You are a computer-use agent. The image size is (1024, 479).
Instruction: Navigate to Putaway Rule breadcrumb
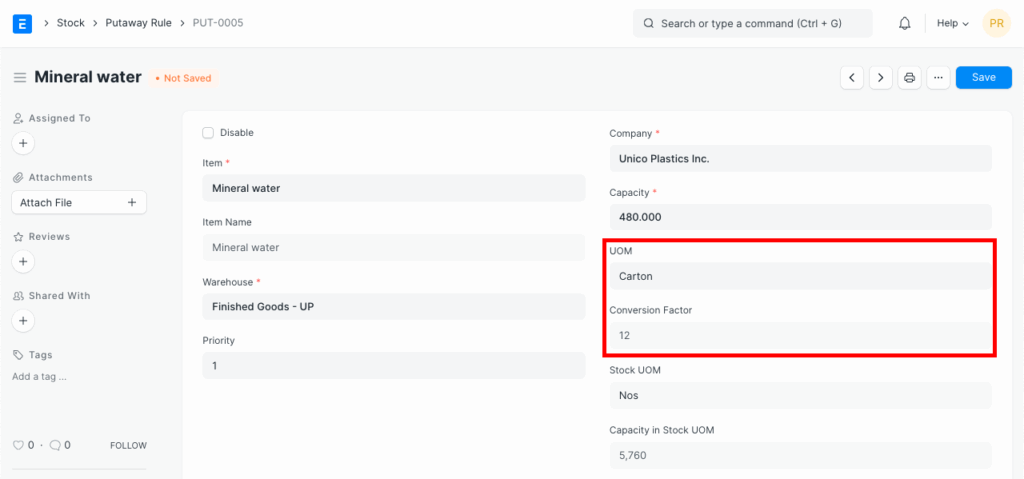(138, 23)
